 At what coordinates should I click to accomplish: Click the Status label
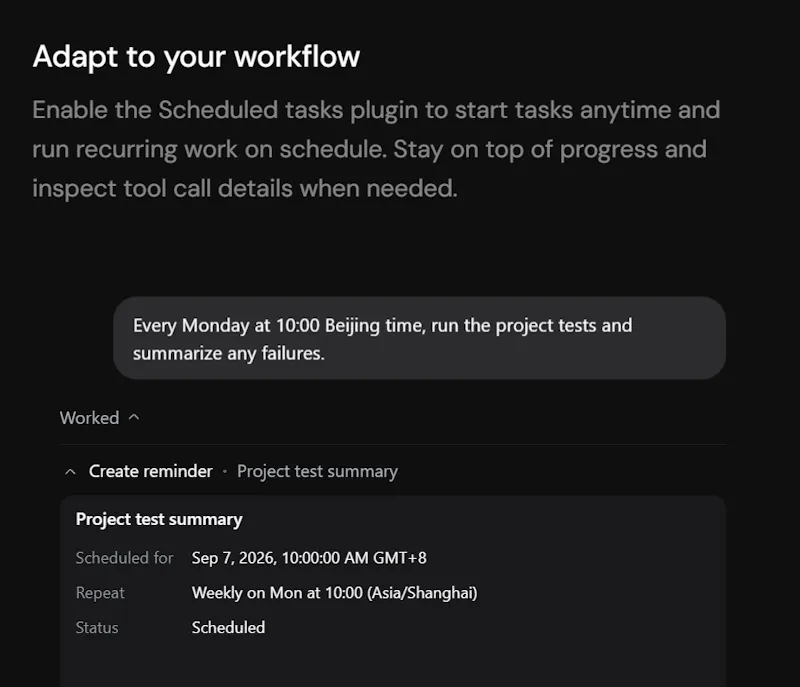[x=97, y=627]
